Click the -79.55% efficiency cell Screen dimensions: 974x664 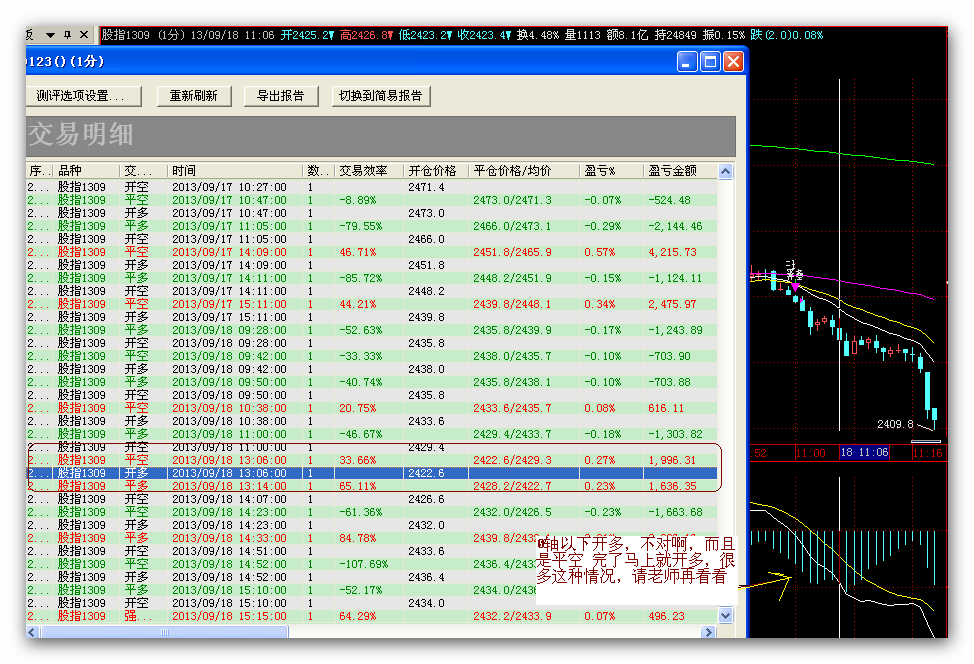360,226
